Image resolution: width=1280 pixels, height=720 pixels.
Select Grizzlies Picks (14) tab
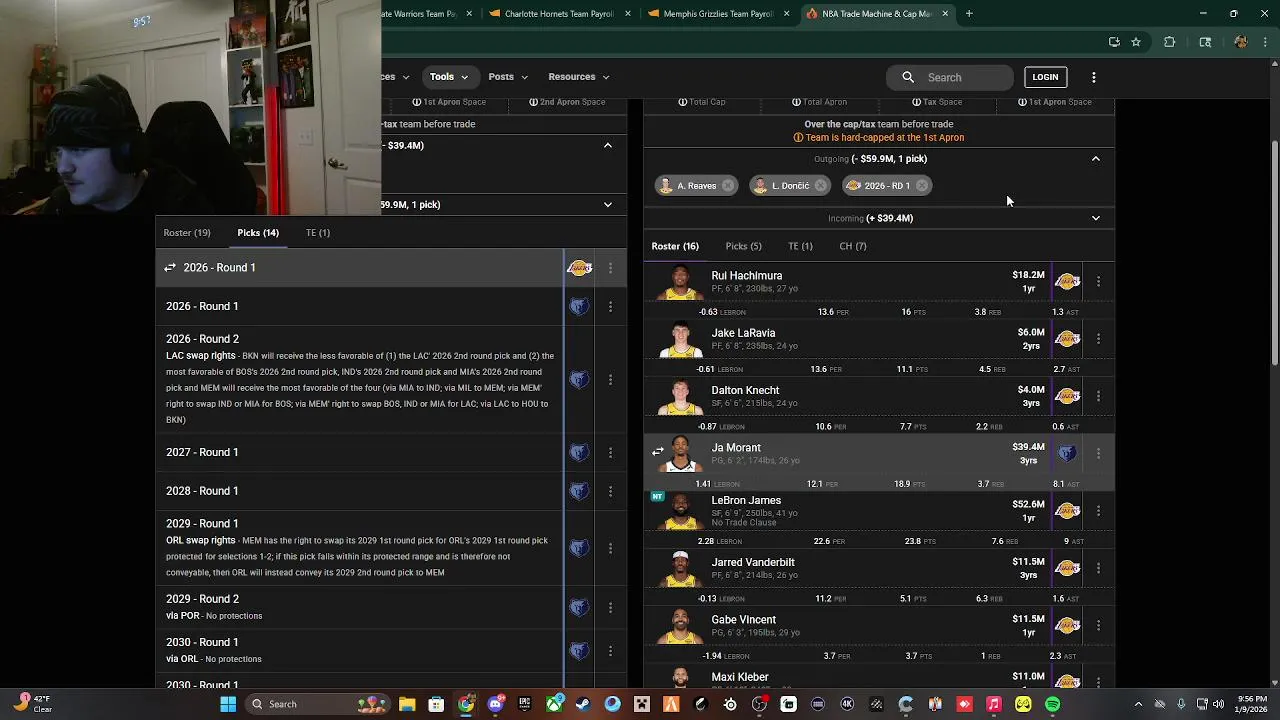coord(258,233)
